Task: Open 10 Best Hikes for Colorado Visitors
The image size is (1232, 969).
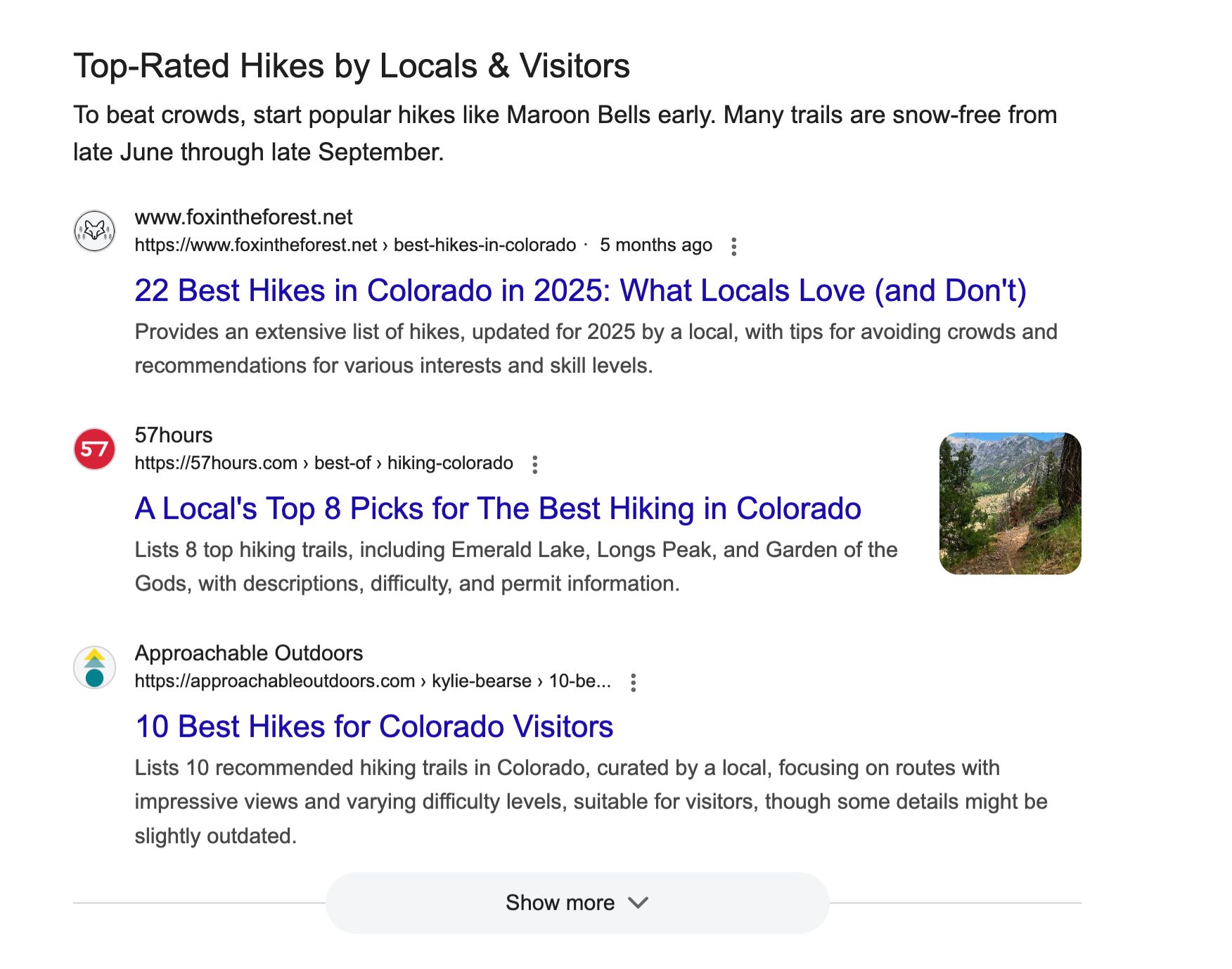Action: (373, 726)
